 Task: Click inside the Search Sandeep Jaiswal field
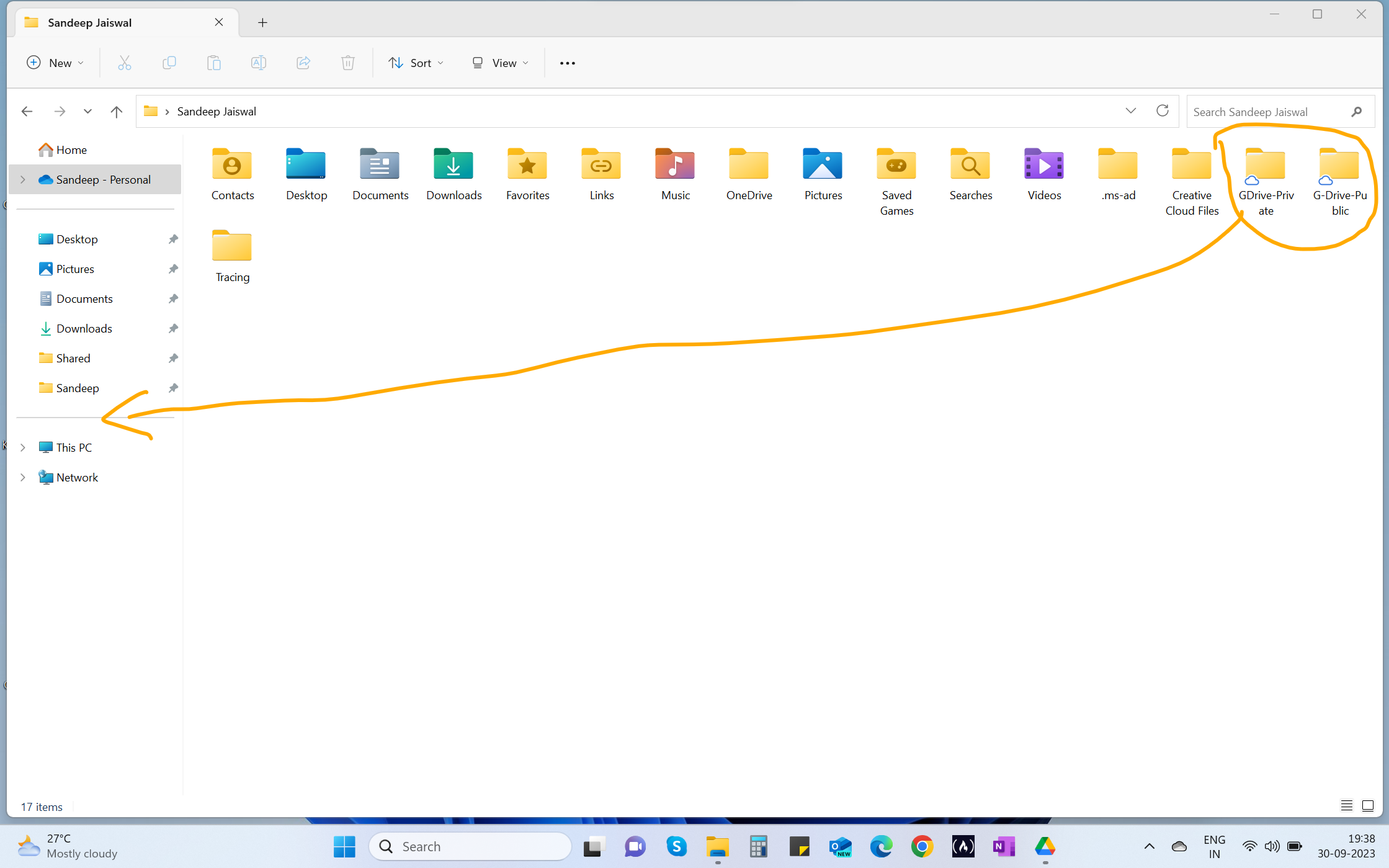tap(1266, 111)
